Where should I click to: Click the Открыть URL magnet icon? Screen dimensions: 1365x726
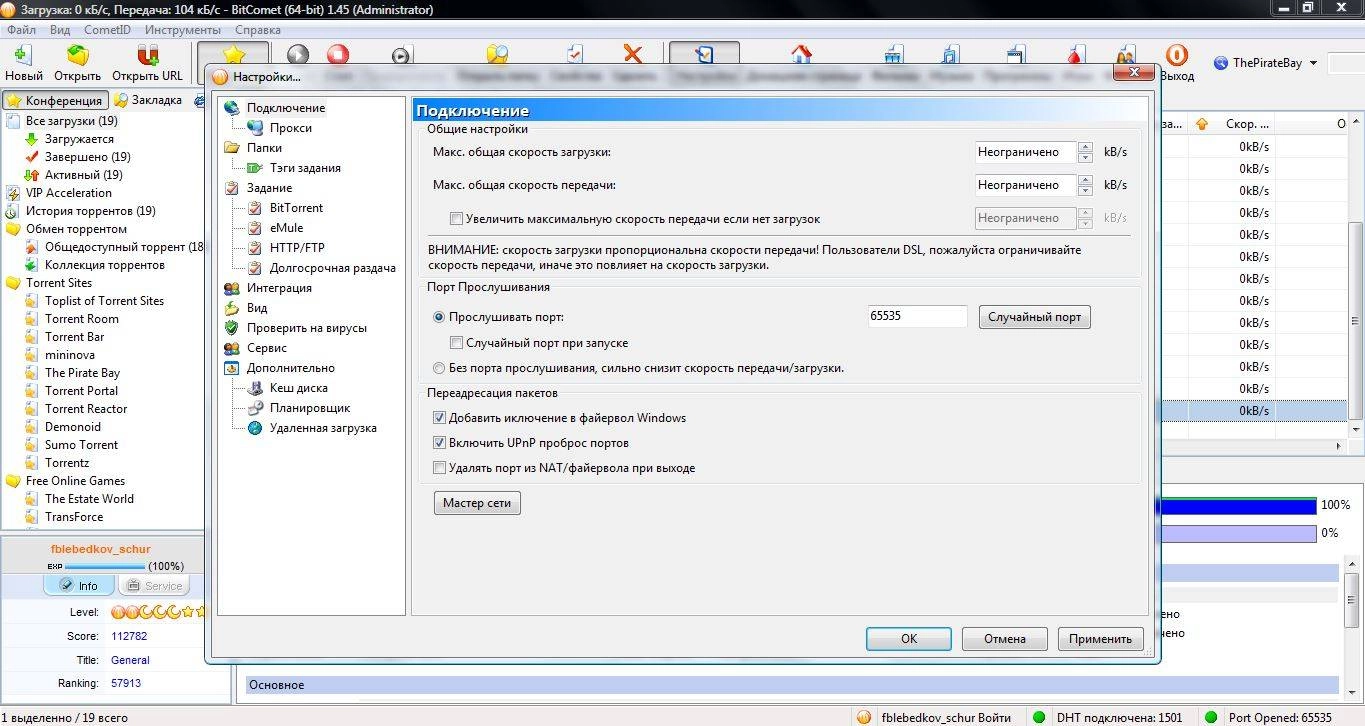pyautogui.click(x=147, y=56)
